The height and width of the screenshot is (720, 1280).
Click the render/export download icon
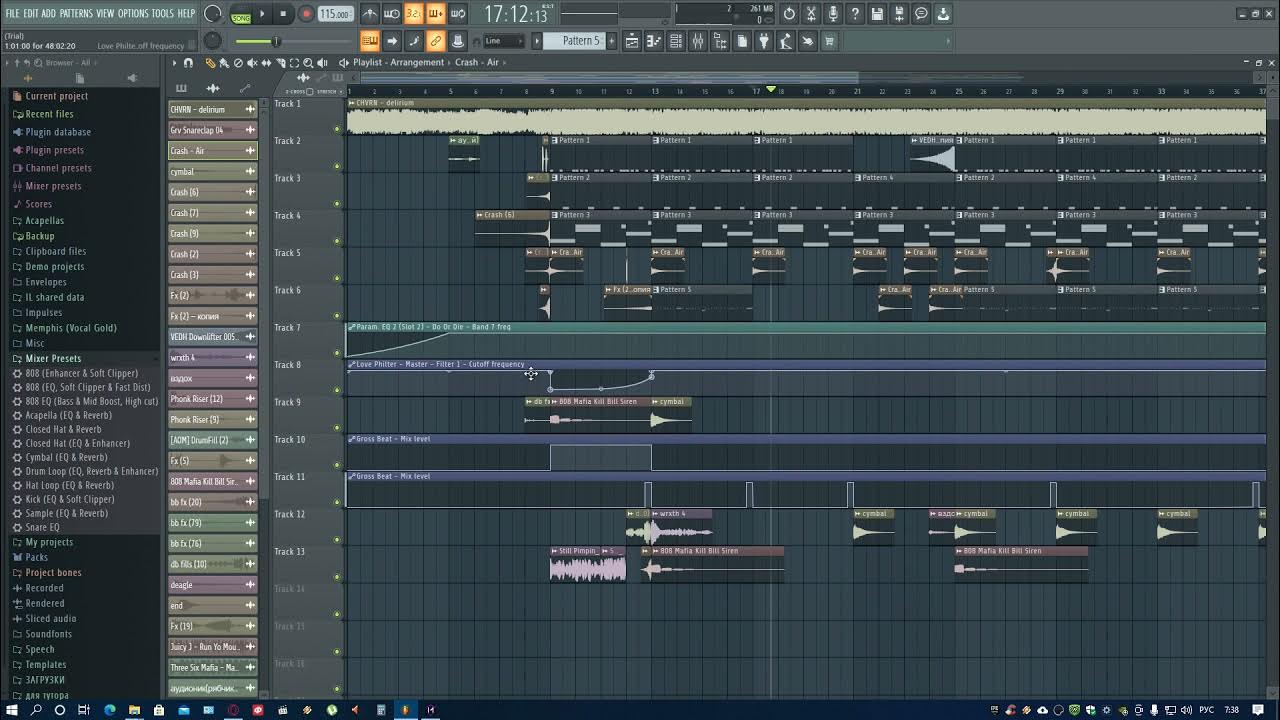[x=943, y=14]
